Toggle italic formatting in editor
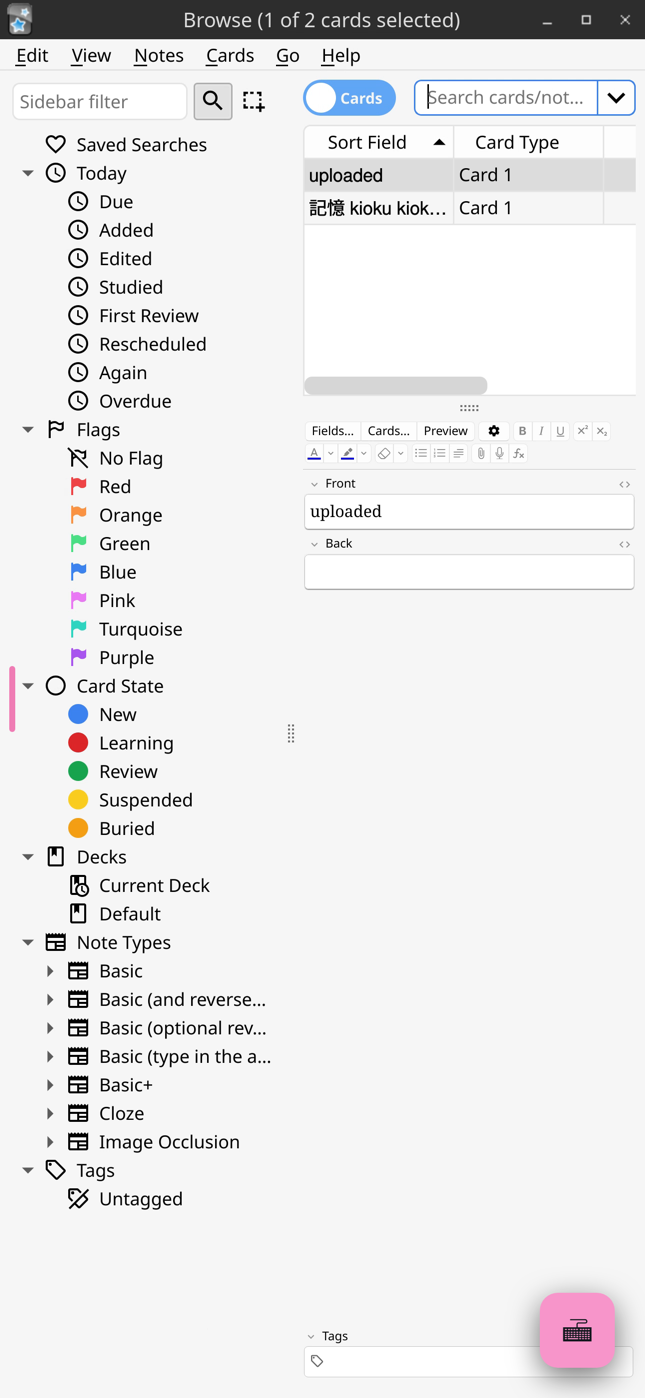Image resolution: width=645 pixels, height=1398 pixels. [541, 431]
